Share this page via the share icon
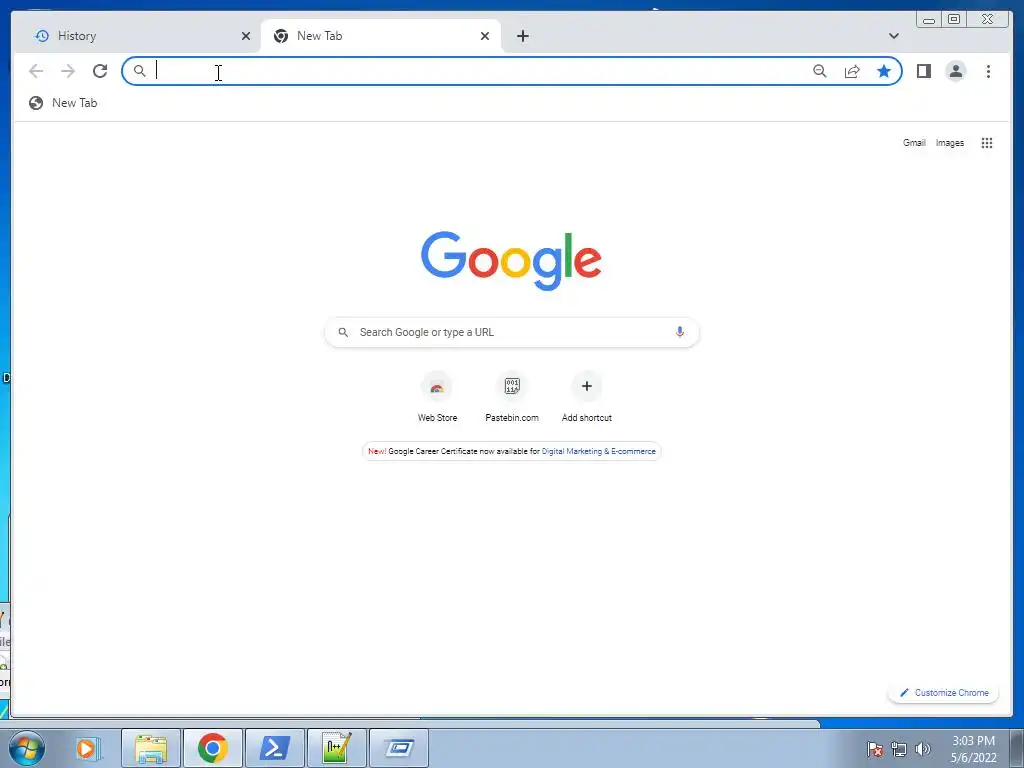The width and height of the screenshot is (1024, 768). (852, 71)
